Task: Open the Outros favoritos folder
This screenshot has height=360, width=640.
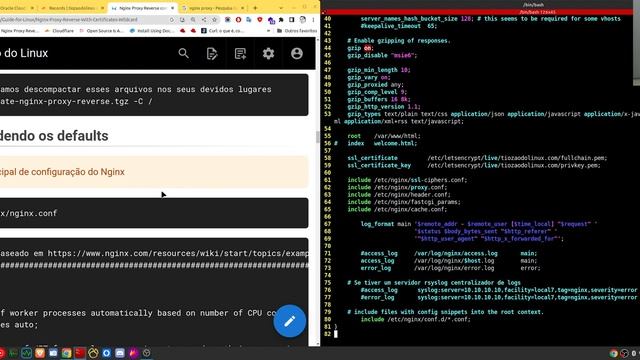Action: pyautogui.click(x=297, y=31)
